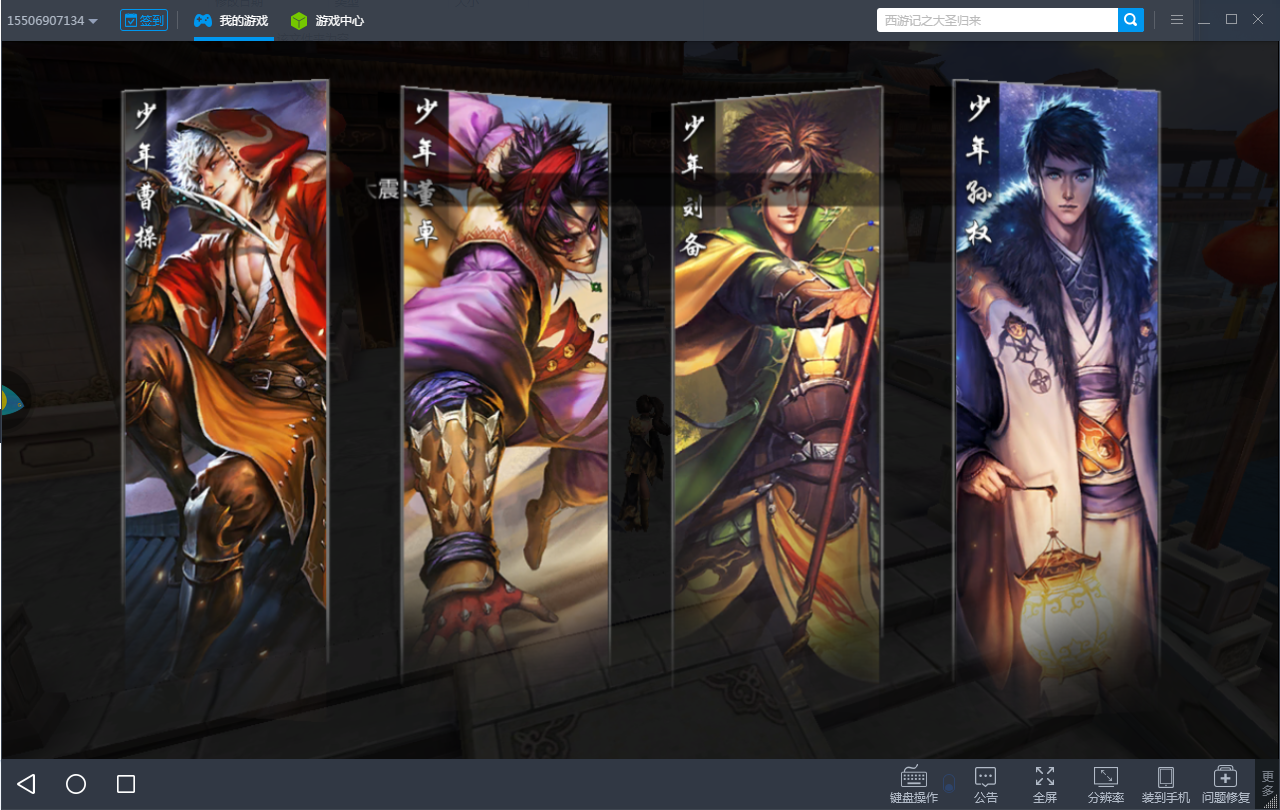Expand the 更多 more options
This screenshot has width=1280, height=810.
[x=1268, y=784]
